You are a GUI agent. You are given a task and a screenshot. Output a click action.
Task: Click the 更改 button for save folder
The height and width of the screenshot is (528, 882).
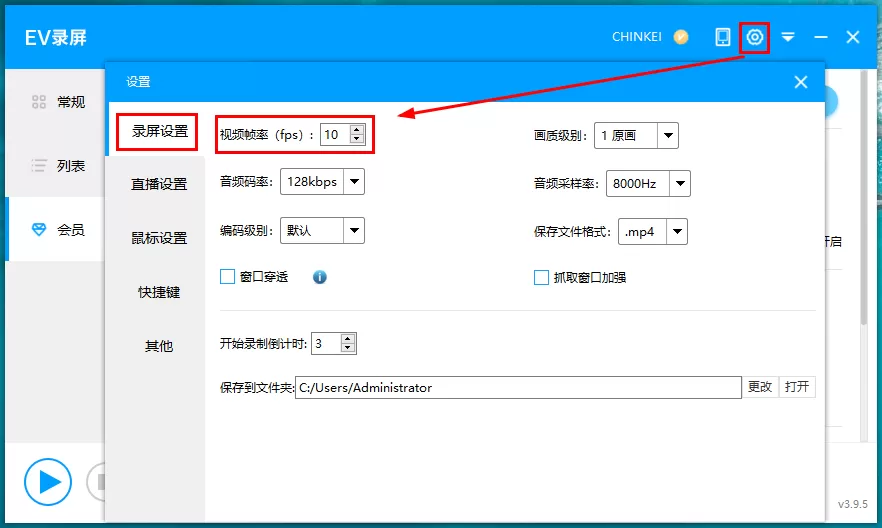[760, 387]
